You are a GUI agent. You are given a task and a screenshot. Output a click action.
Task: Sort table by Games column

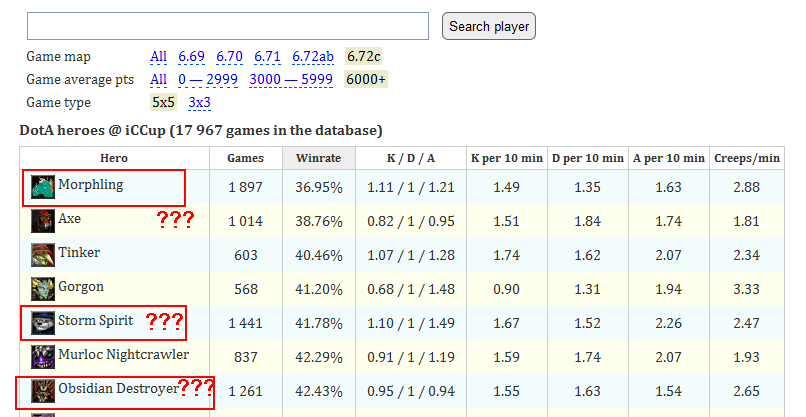point(246,158)
